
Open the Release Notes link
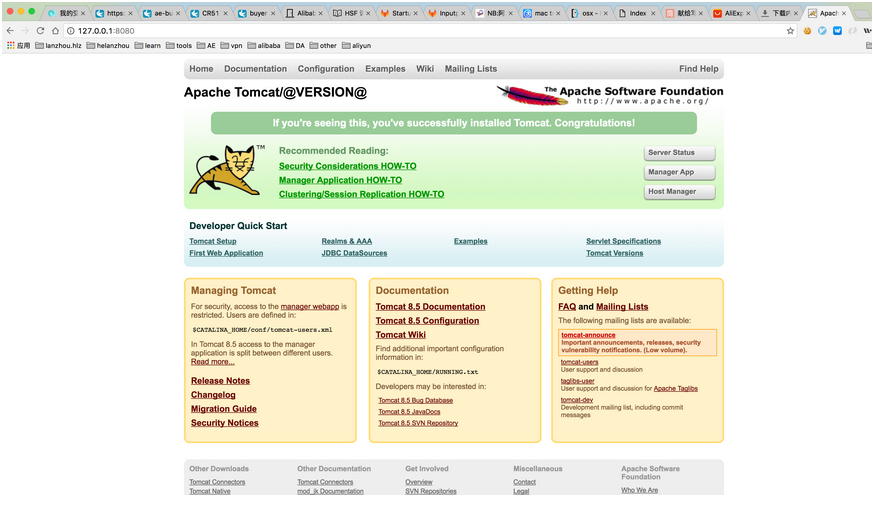tap(220, 381)
